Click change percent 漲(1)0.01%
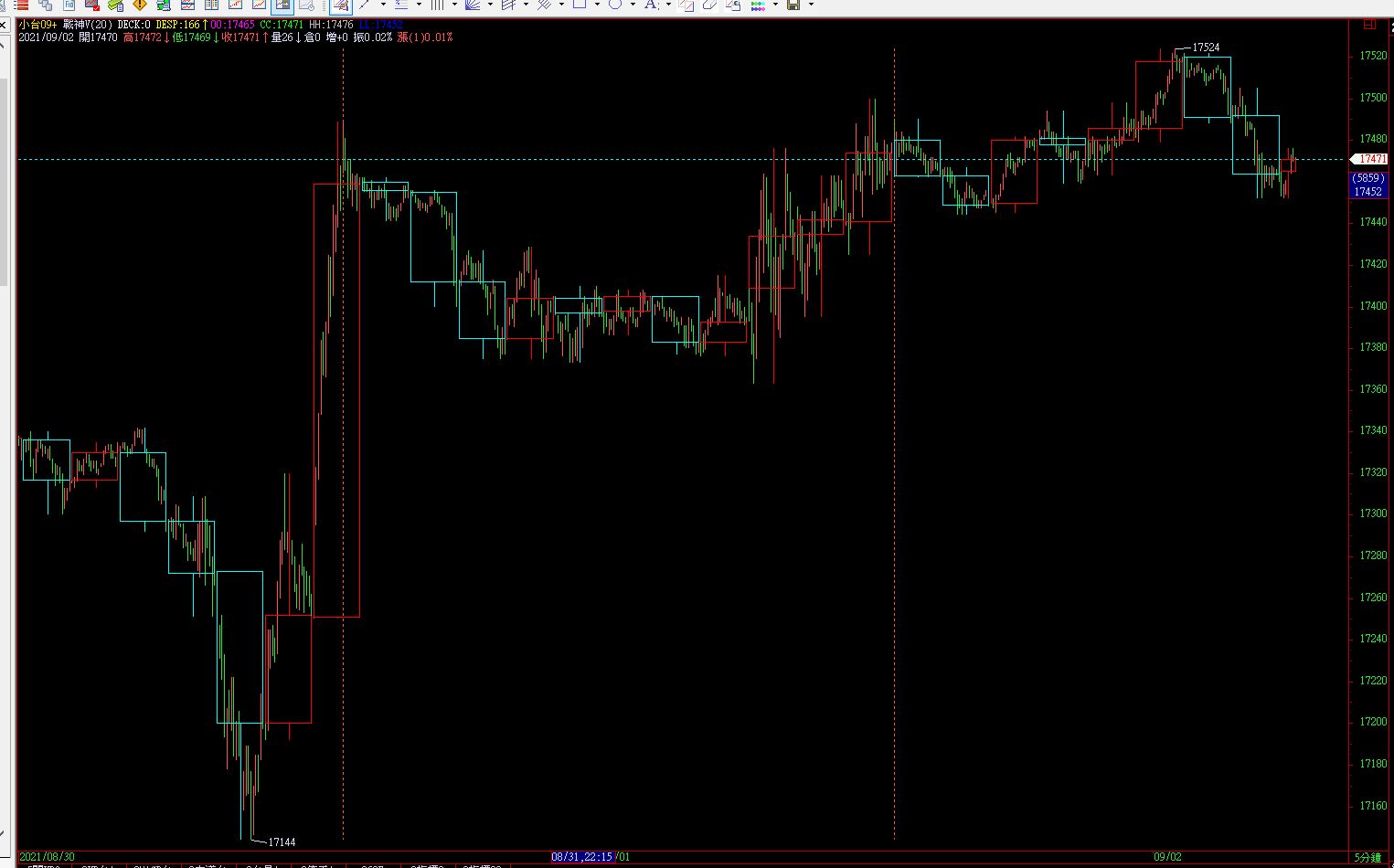This screenshot has width=1394, height=868. tap(424, 37)
